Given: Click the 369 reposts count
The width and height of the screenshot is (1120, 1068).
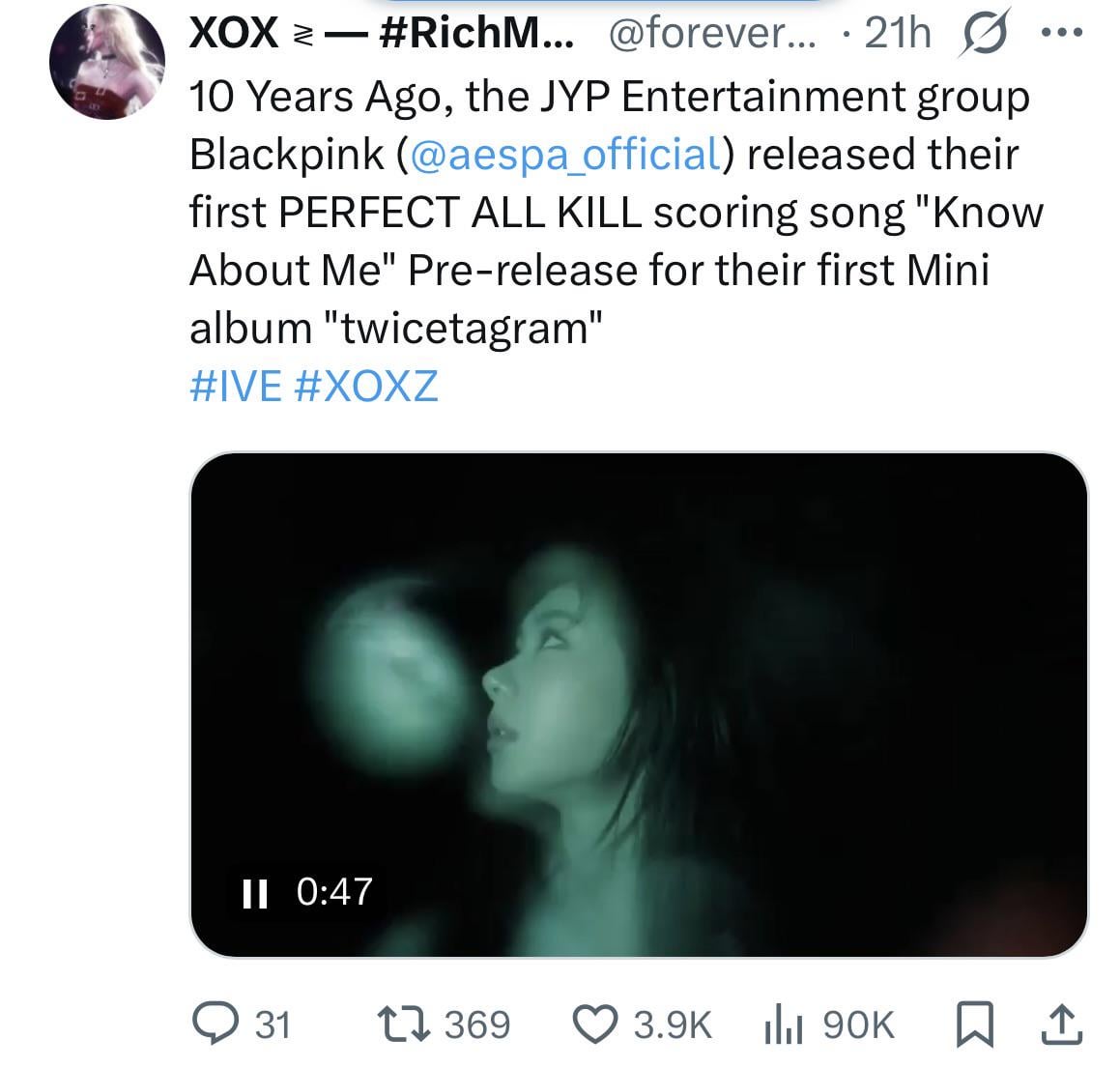Looking at the screenshot, I should click(477, 1025).
